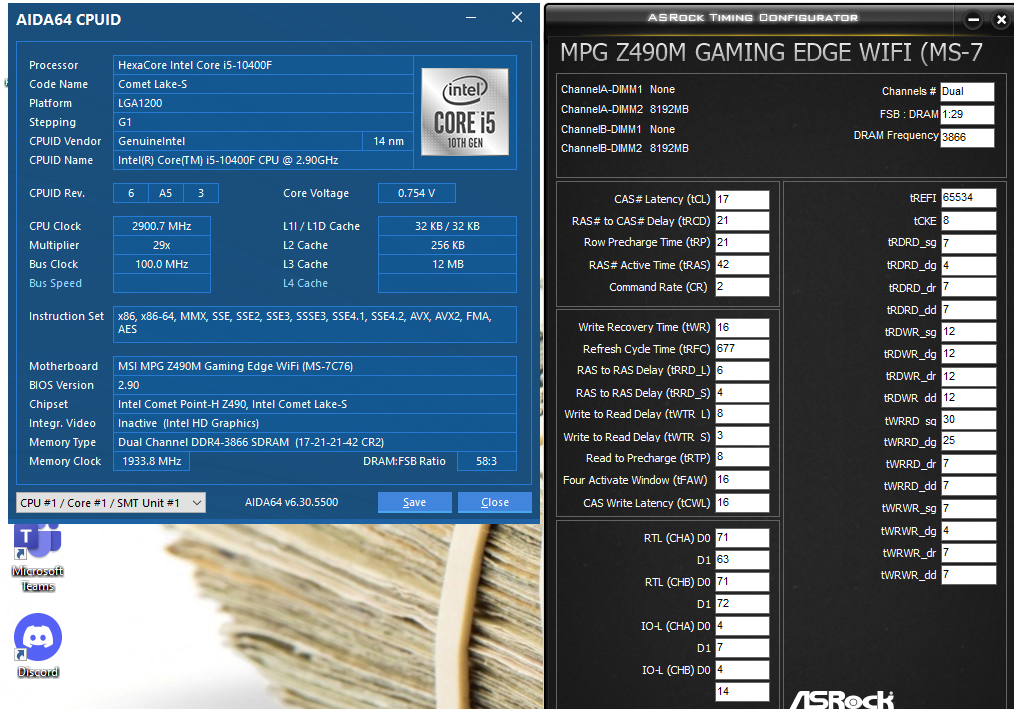Click the '14 nm' process value

388,141
